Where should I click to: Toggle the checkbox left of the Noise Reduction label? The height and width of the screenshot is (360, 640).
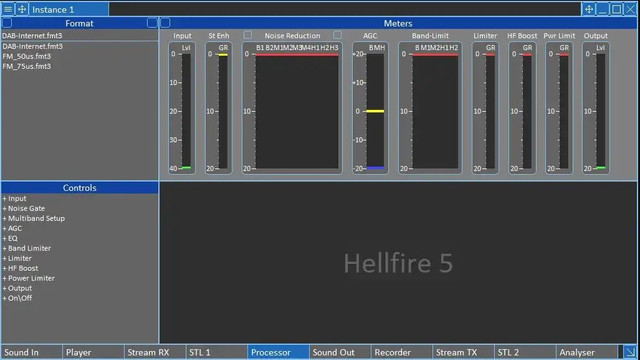[x=247, y=35]
